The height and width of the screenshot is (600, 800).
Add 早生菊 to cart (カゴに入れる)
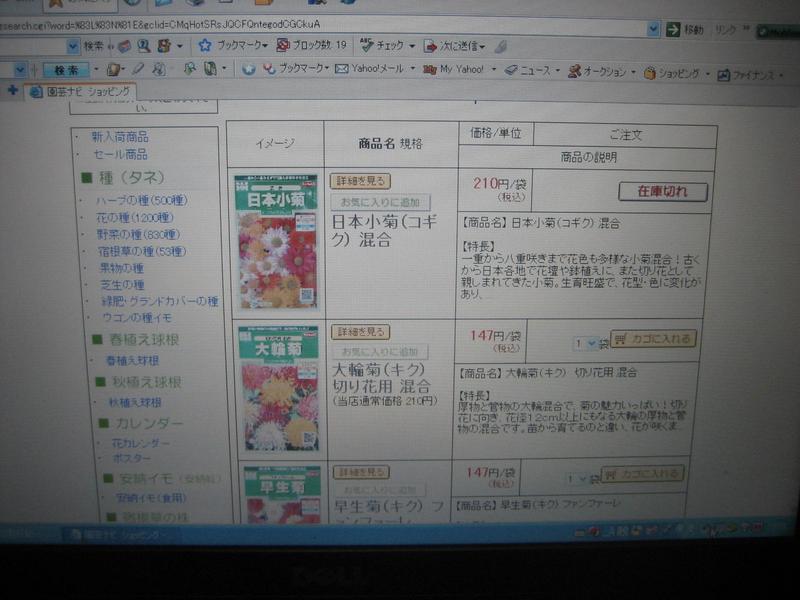642,473
